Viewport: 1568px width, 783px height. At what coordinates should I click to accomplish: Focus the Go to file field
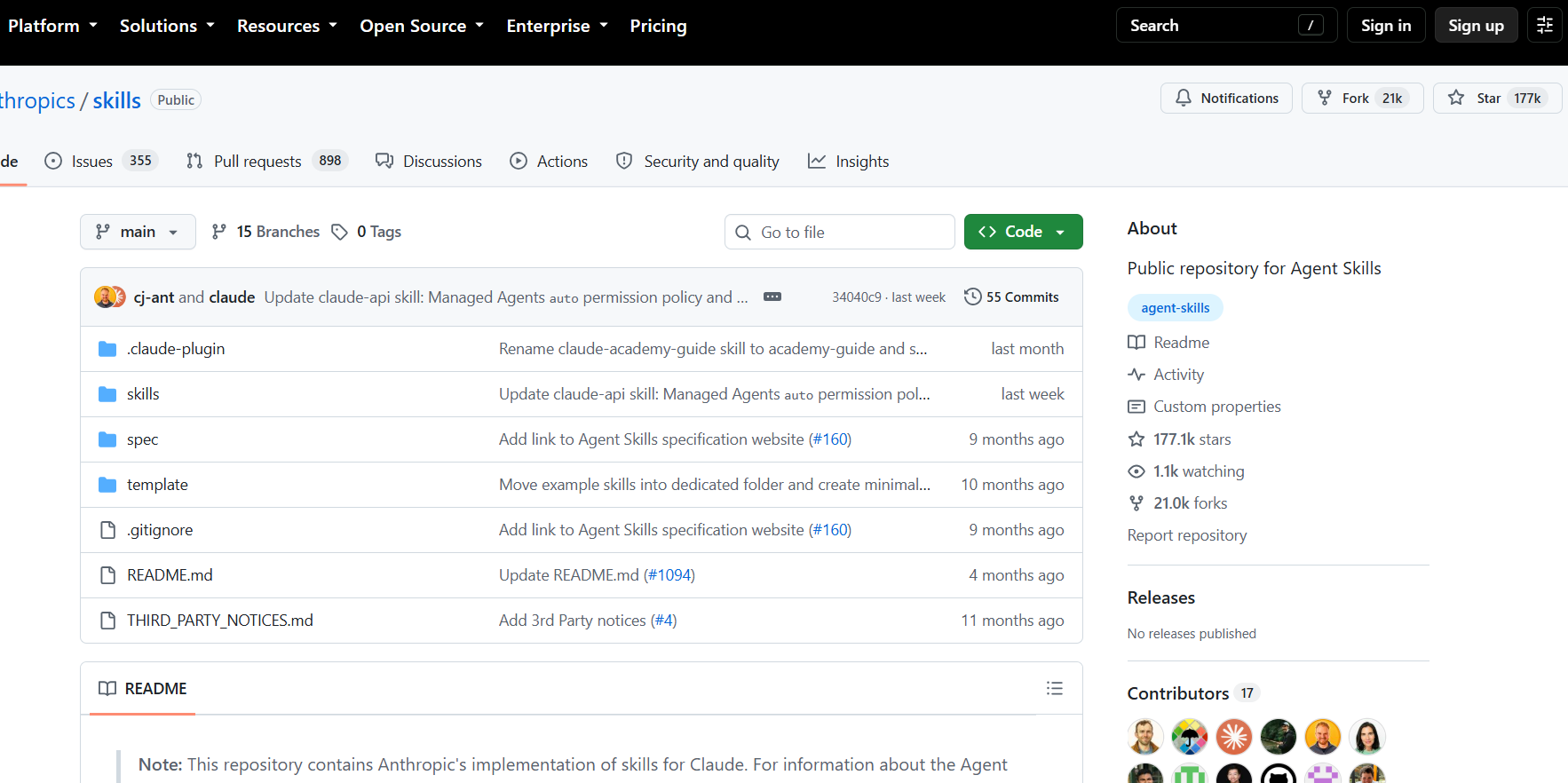[840, 232]
